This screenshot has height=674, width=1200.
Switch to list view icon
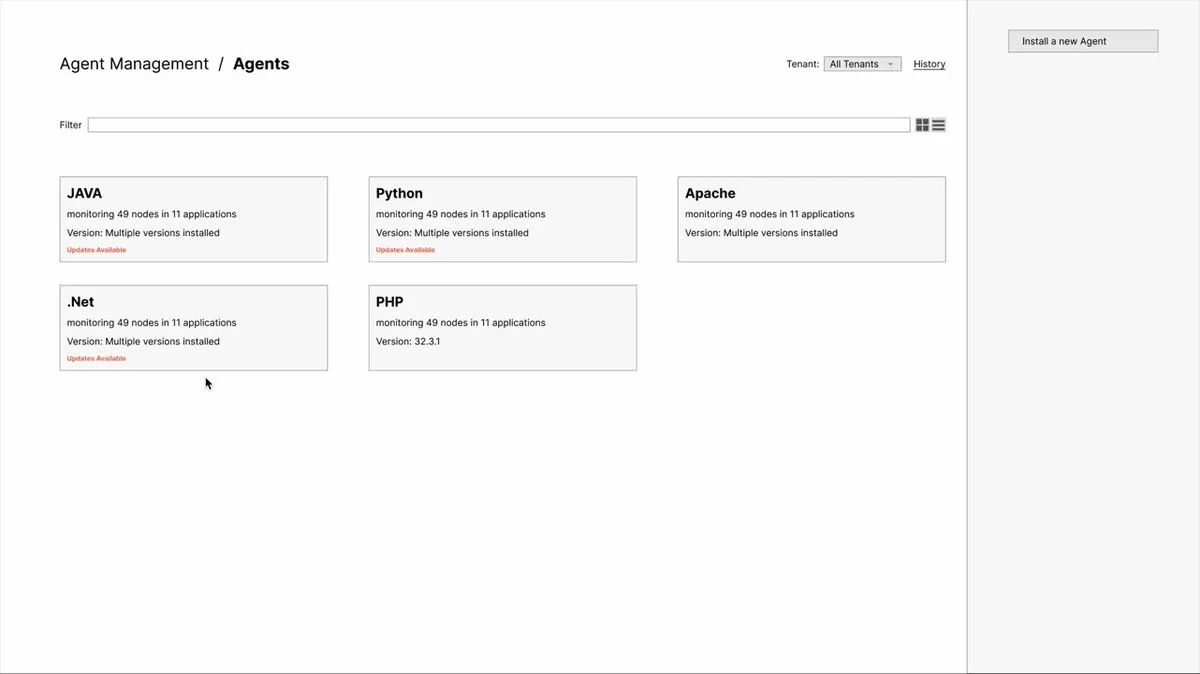(938, 125)
